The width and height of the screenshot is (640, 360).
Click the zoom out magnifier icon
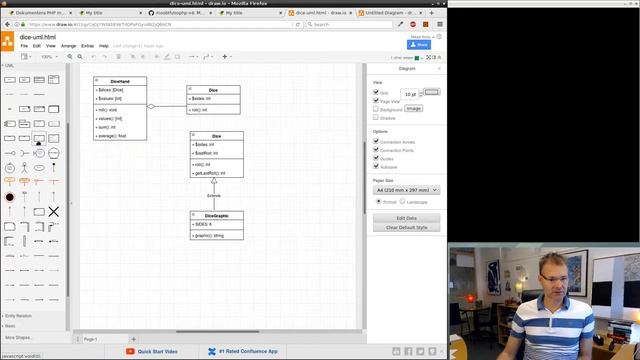pyautogui.click(x=80, y=57)
